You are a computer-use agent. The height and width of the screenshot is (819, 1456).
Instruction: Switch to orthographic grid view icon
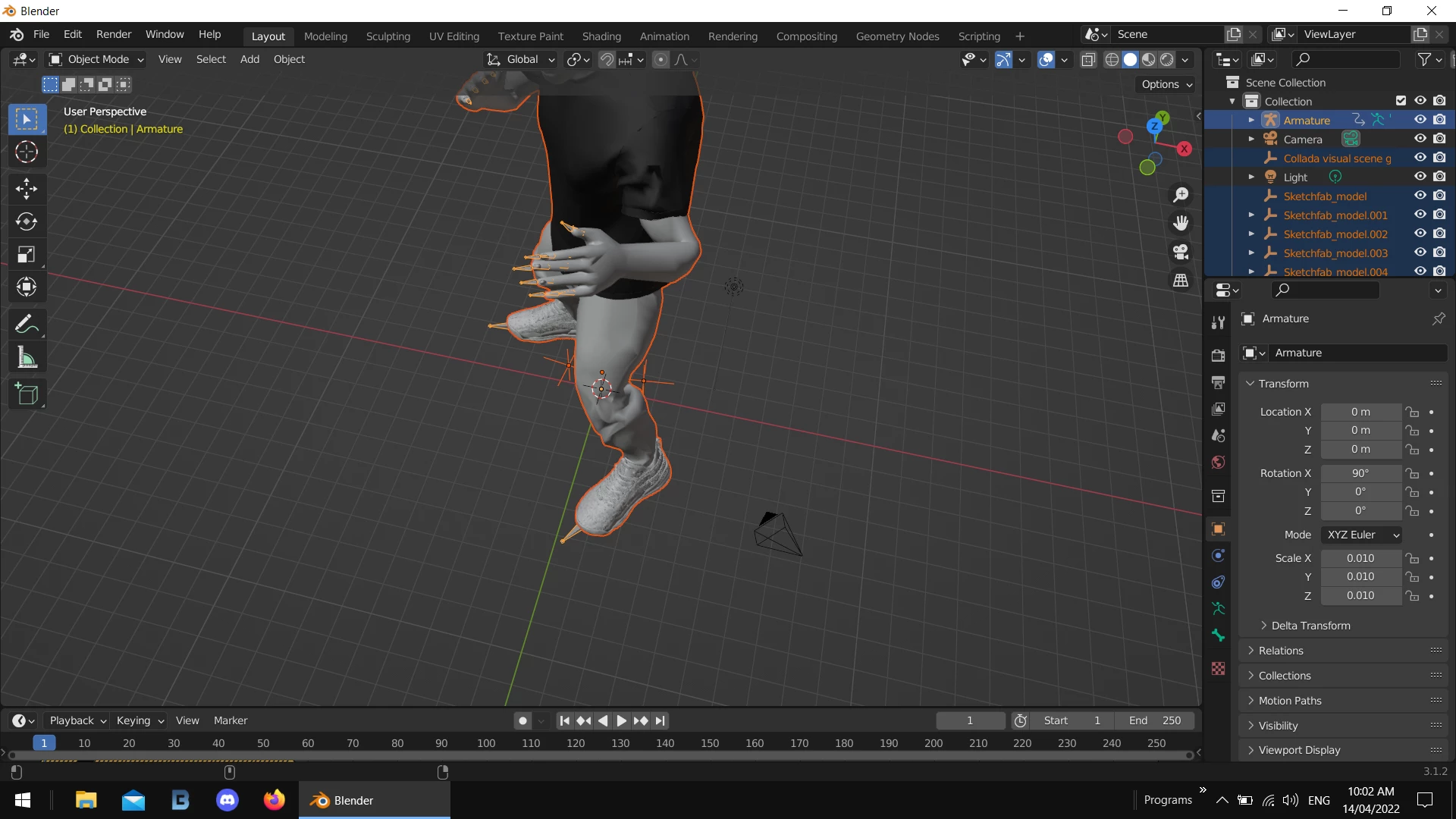[1181, 281]
